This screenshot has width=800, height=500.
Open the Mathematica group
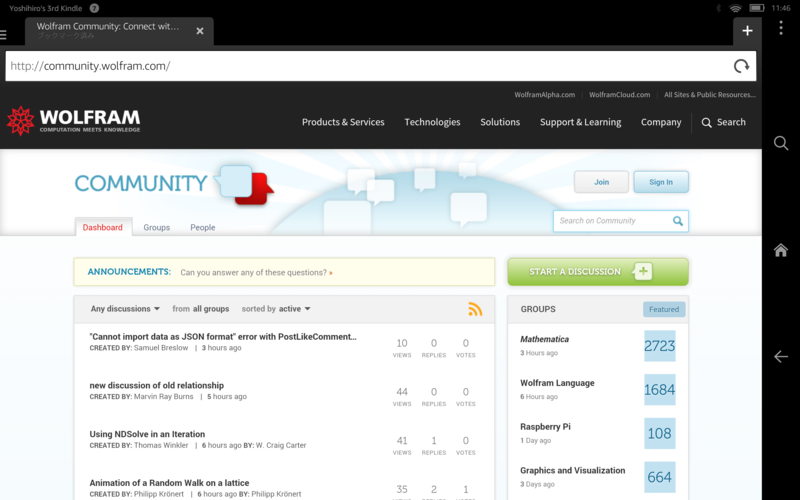pos(544,339)
